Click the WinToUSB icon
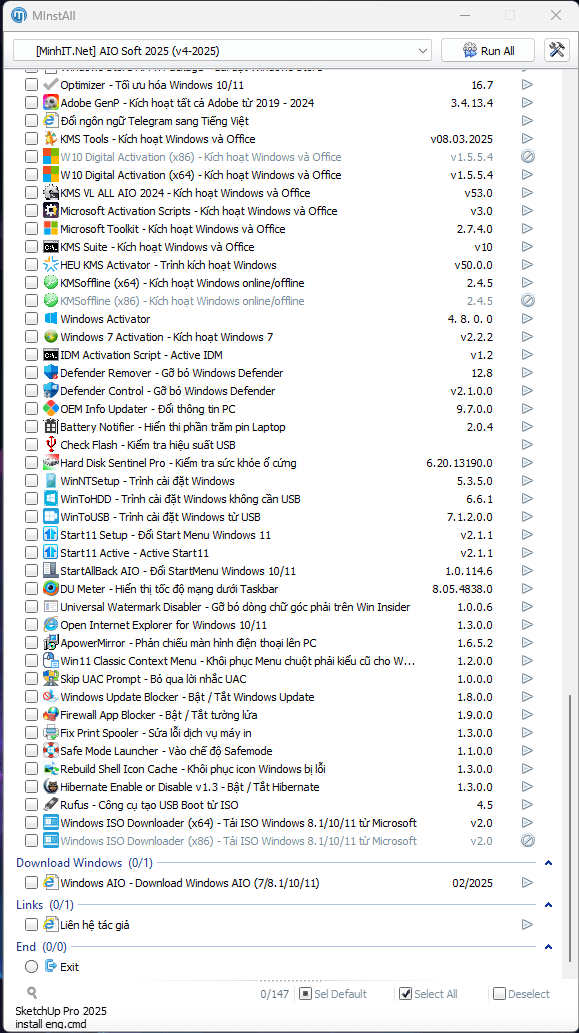Viewport: 579px width, 1033px height. (x=51, y=516)
